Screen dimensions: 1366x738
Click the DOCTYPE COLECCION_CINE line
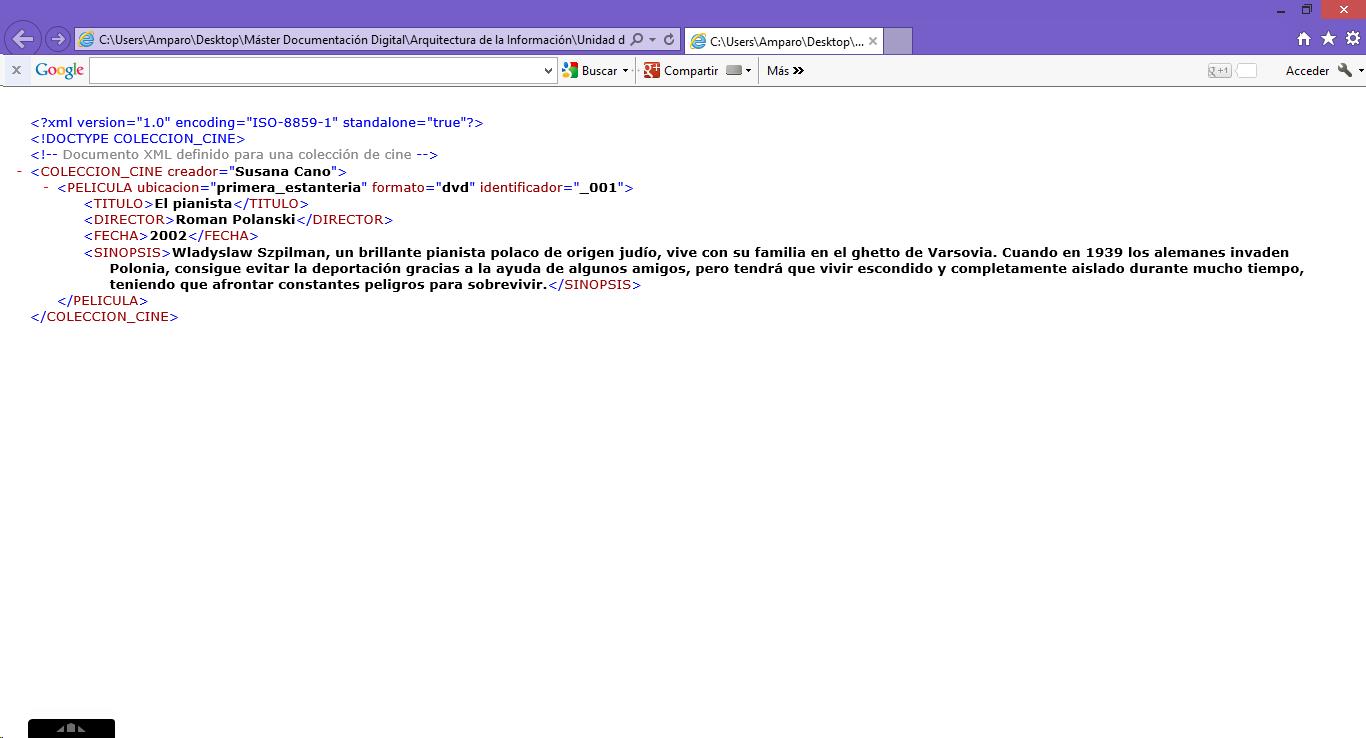138,139
